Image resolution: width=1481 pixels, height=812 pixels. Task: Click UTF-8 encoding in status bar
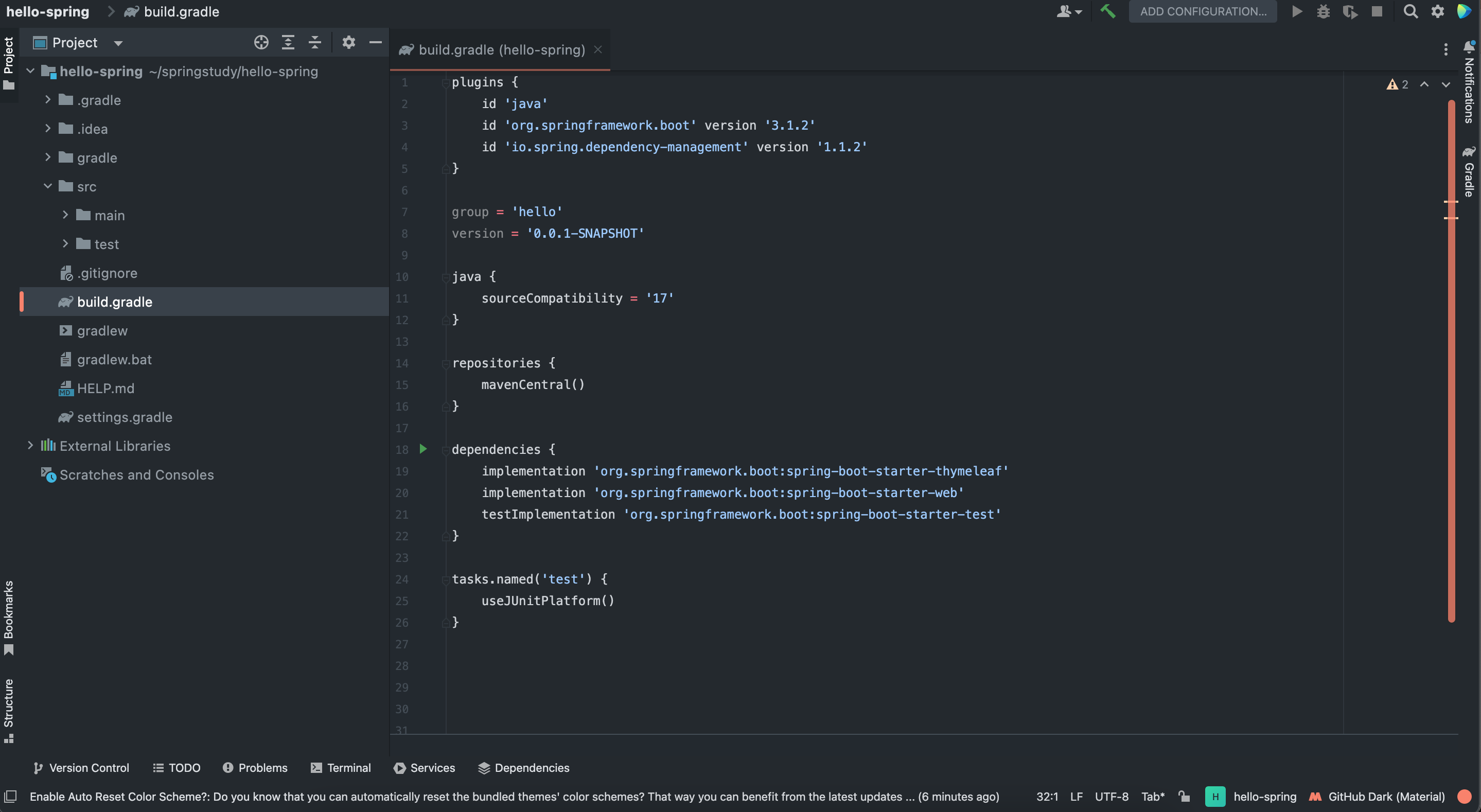1112,797
